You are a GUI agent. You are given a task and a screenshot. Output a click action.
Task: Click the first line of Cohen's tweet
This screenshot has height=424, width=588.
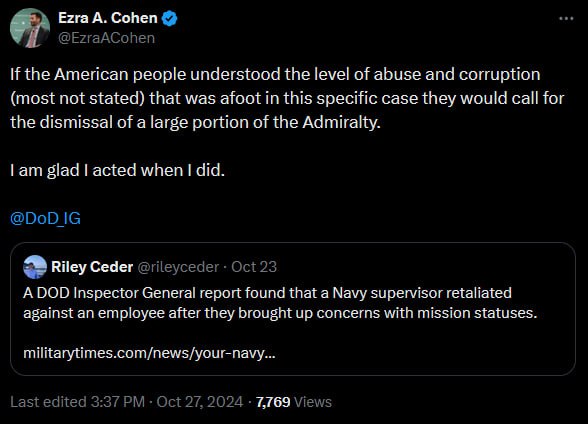[275, 74]
